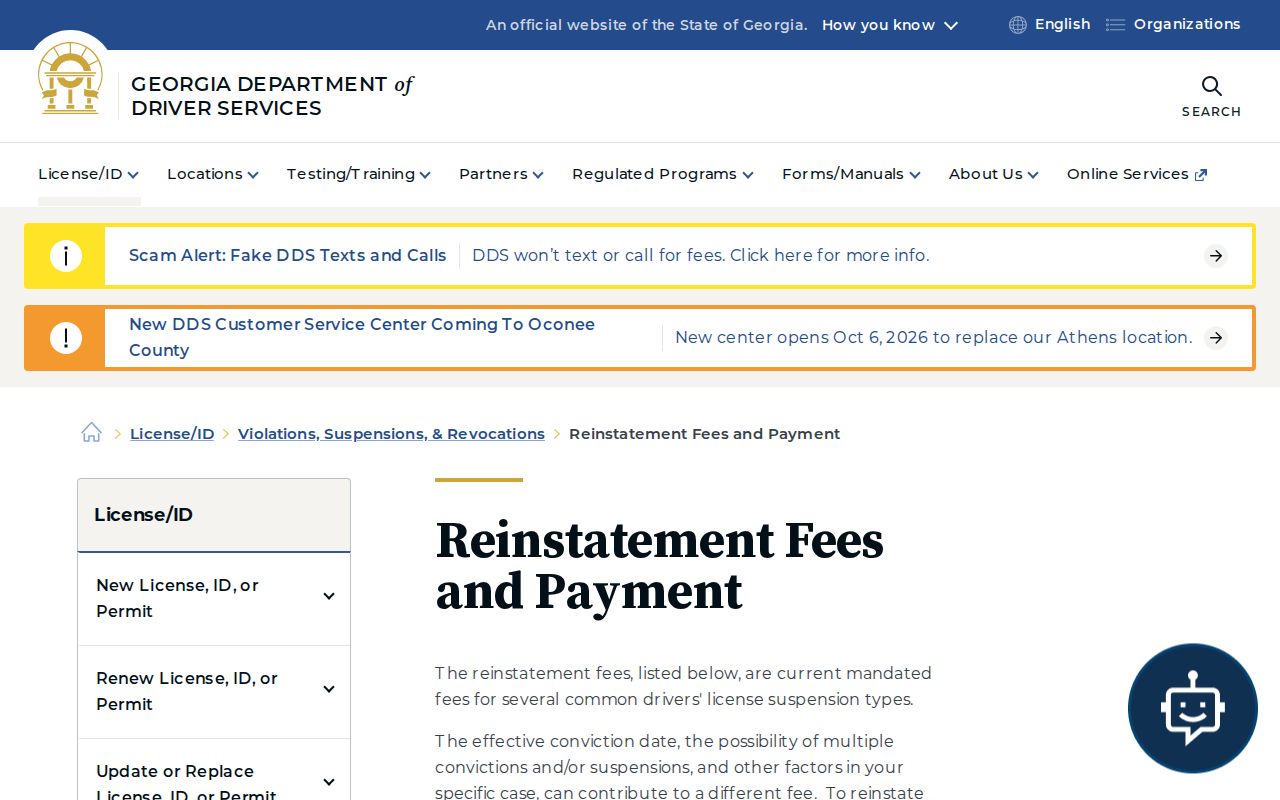Open the Organizations list

tap(1187, 24)
